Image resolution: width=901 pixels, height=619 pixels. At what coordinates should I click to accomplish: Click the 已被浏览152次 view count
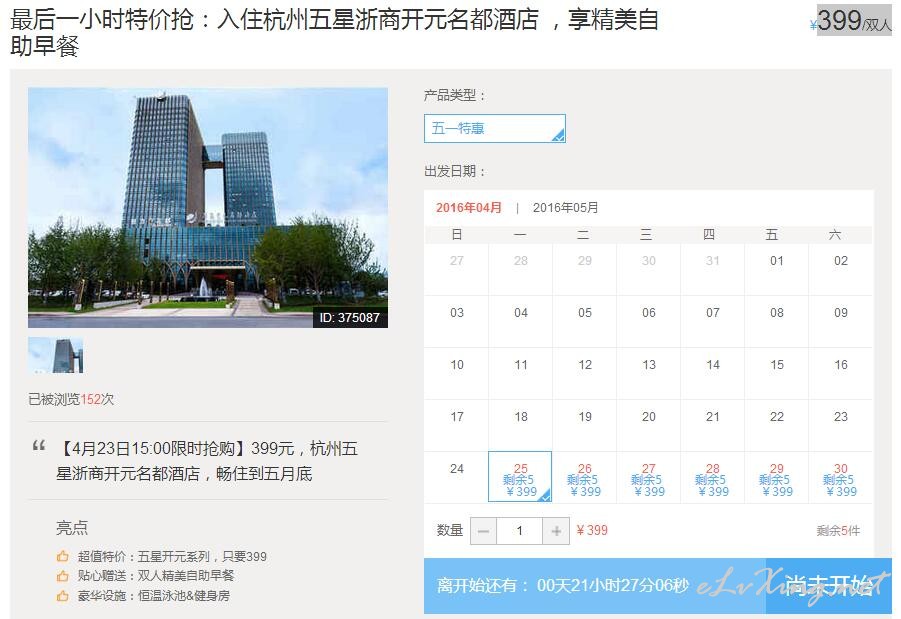pos(71,399)
